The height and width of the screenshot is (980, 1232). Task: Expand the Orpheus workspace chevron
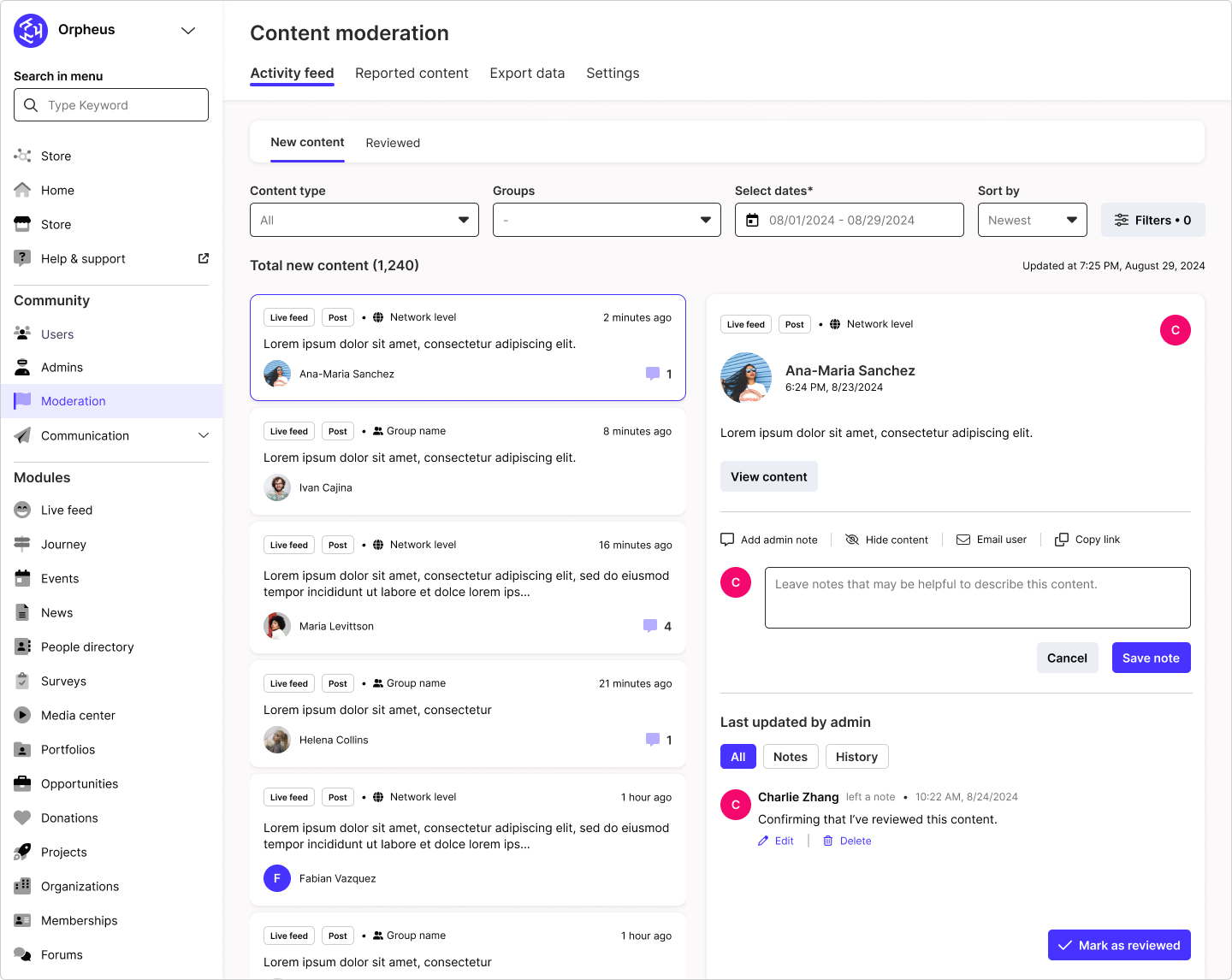point(188,31)
